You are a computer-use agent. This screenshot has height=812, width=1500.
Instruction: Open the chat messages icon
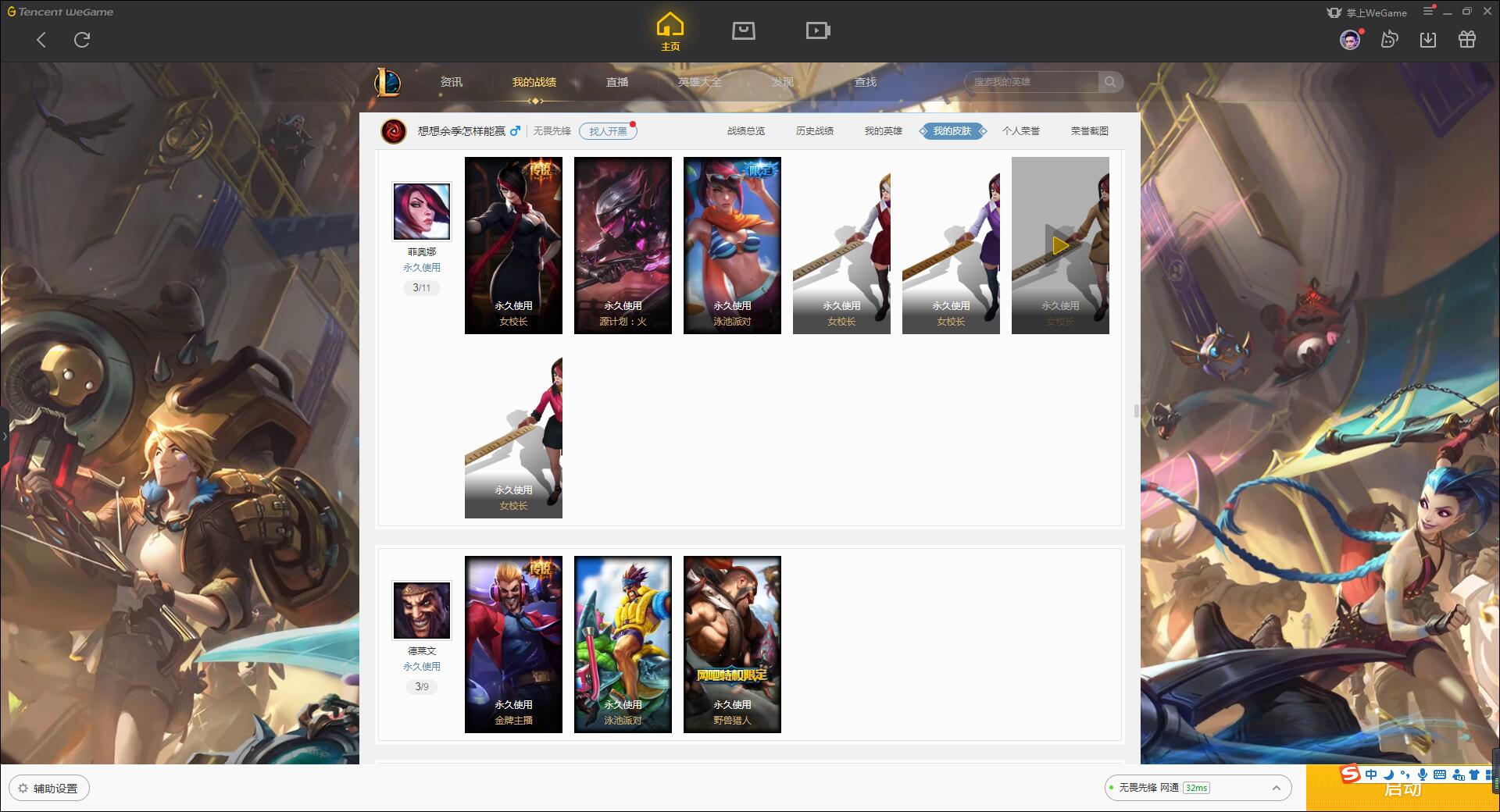click(1389, 40)
